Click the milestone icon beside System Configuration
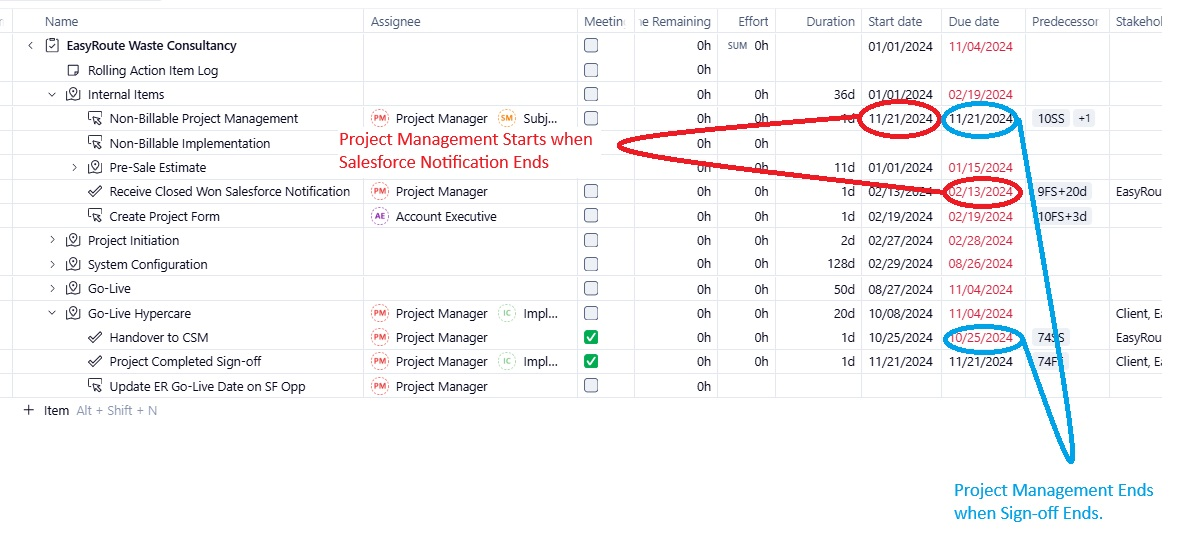This screenshot has width=1195, height=553. coord(73,265)
